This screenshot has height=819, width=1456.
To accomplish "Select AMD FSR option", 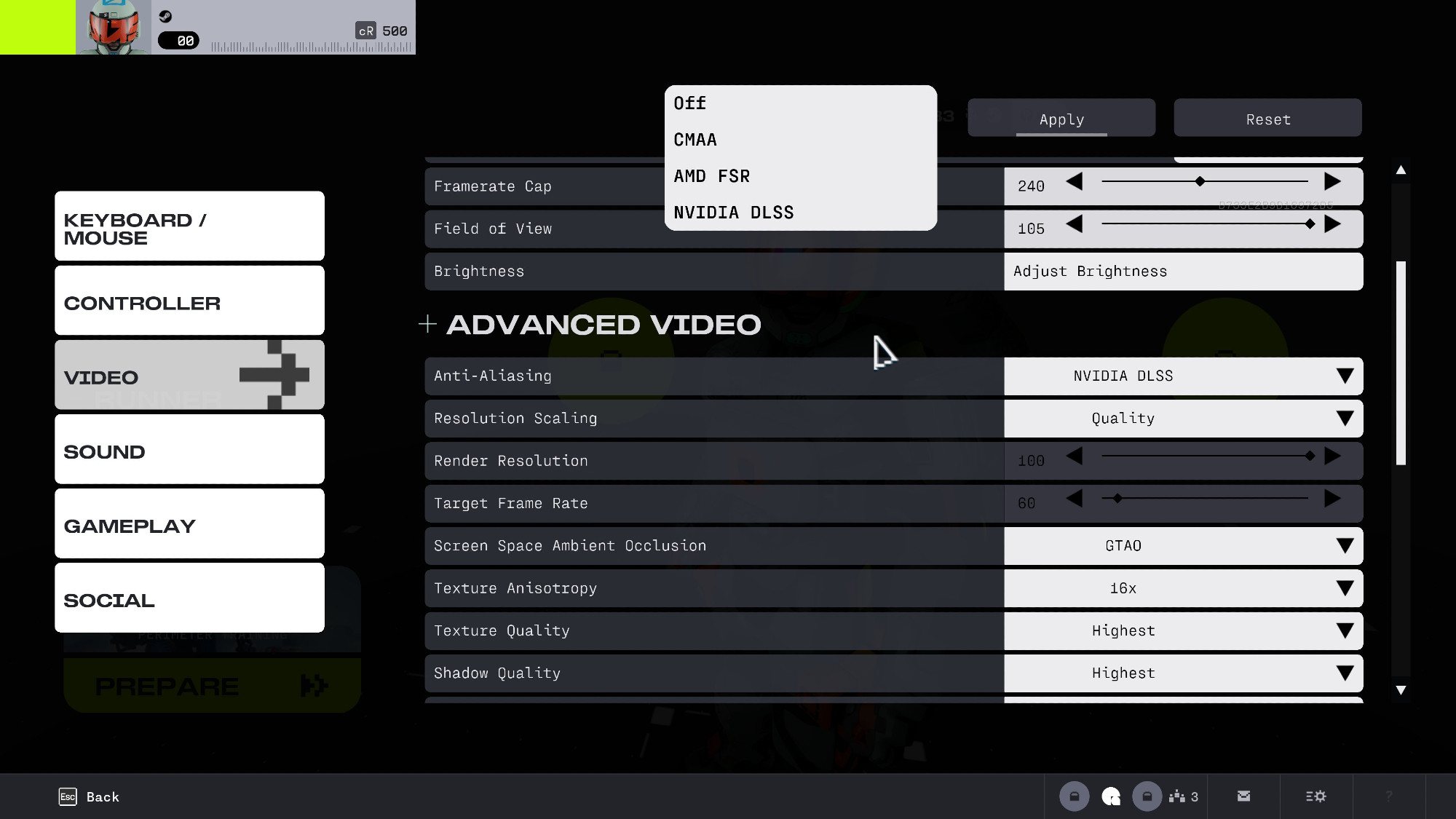I will (800, 176).
